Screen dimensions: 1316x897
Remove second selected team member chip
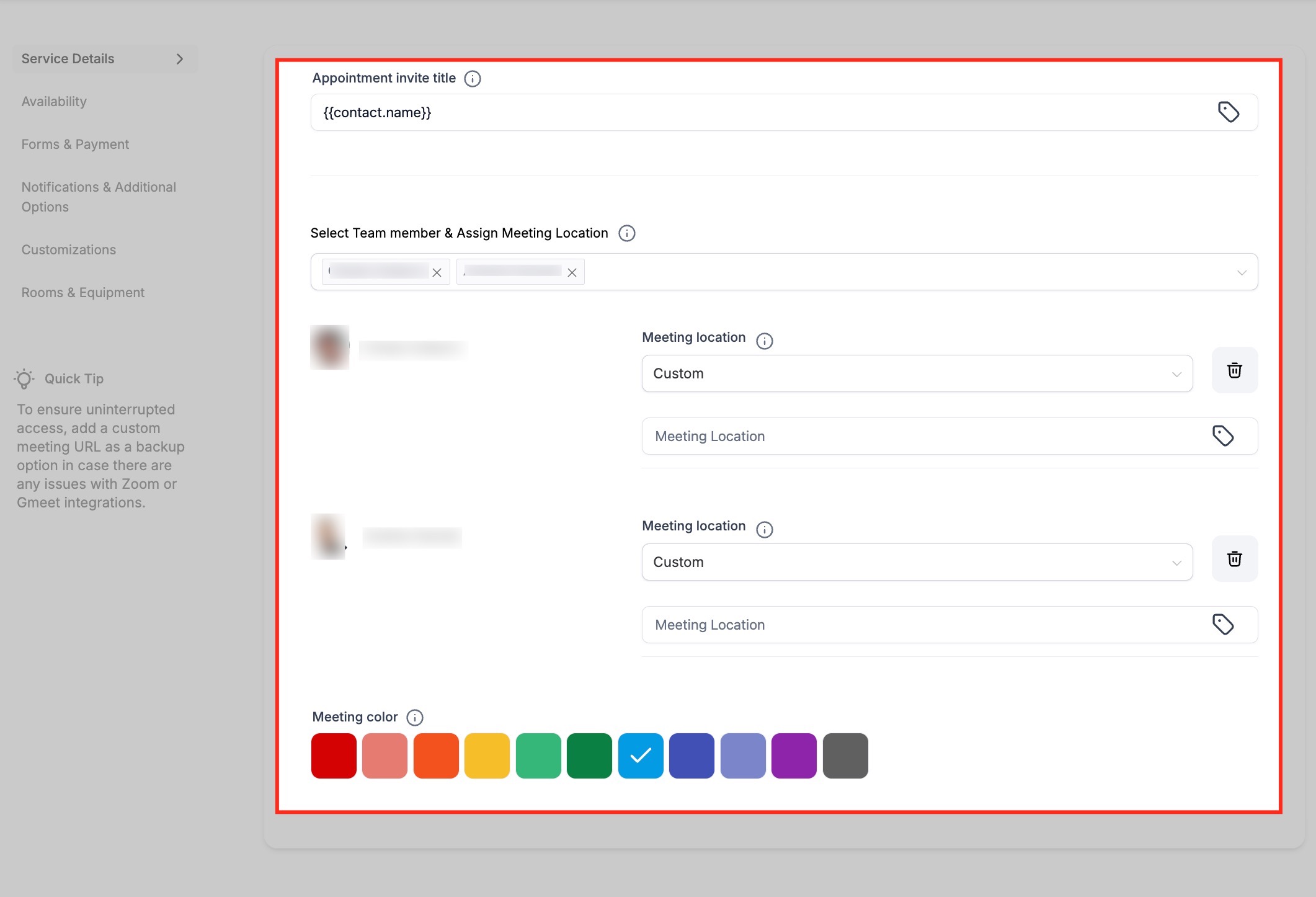point(572,273)
